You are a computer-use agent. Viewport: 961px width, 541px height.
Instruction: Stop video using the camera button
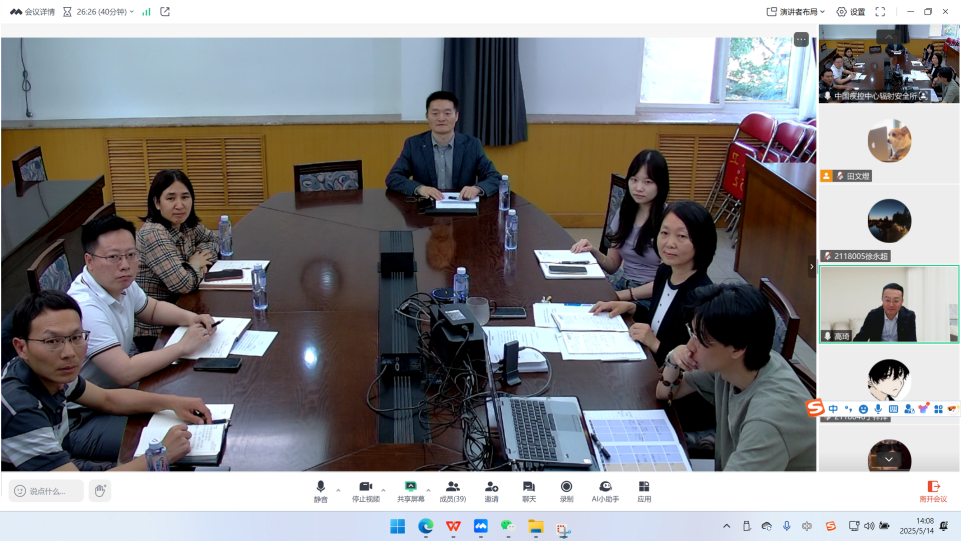click(x=365, y=490)
